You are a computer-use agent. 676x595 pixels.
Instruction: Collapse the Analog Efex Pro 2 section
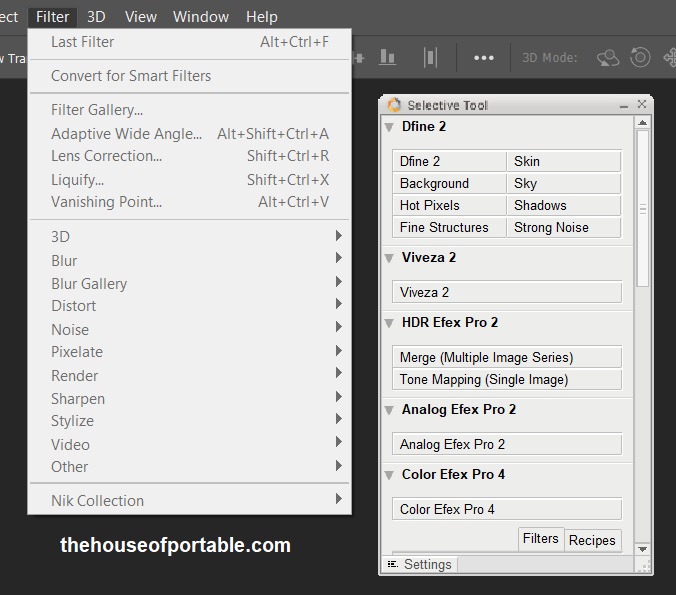(389, 410)
